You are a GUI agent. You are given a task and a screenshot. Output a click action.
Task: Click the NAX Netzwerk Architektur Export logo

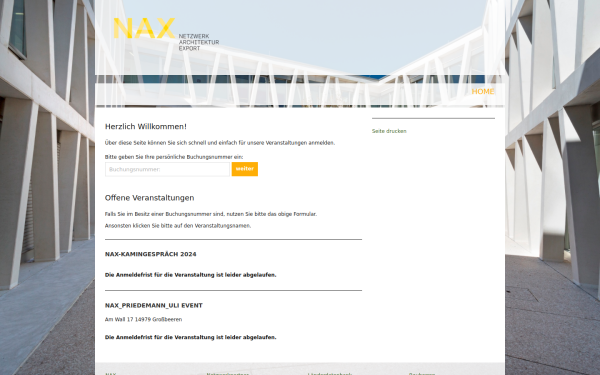point(166,34)
